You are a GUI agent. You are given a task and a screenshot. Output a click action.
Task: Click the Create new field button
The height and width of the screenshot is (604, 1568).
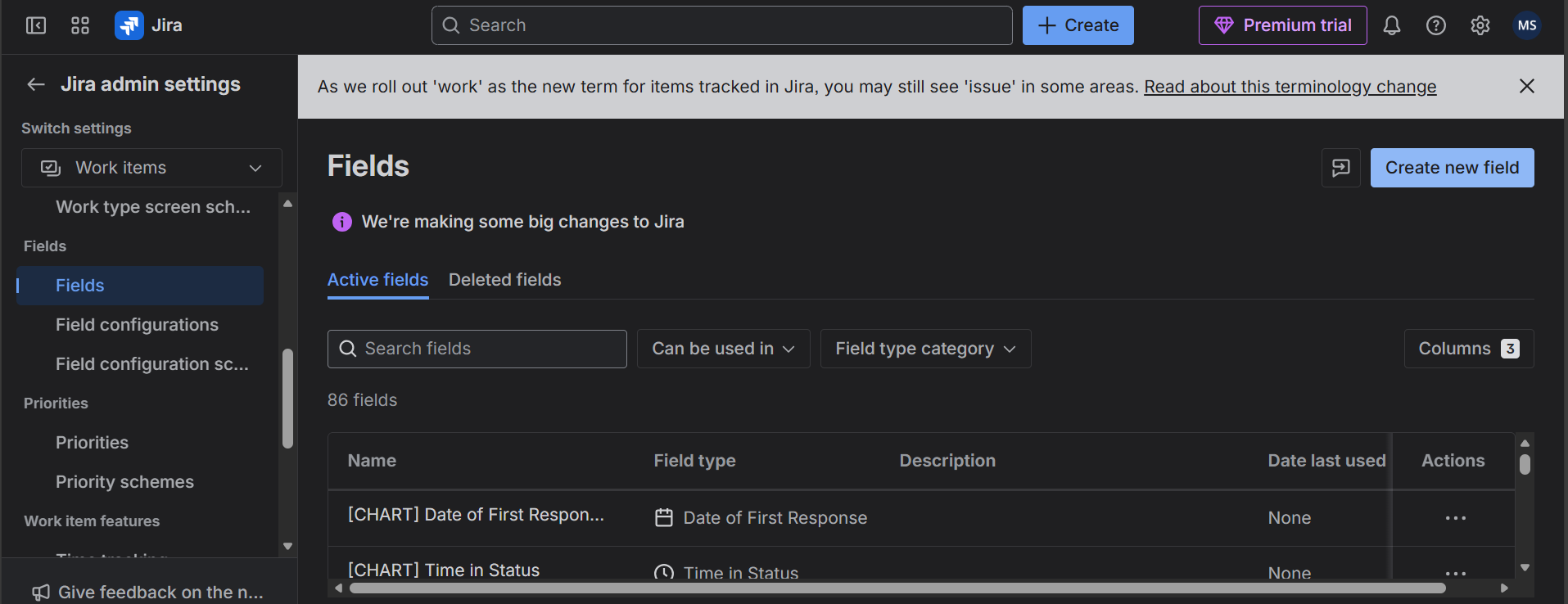click(x=1453, y=168)
